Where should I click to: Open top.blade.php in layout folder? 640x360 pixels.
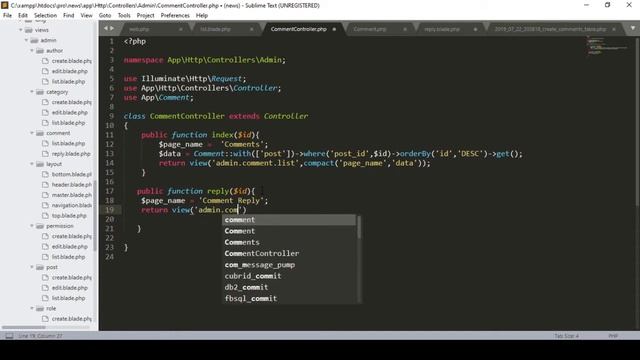(x=69, y=215)
